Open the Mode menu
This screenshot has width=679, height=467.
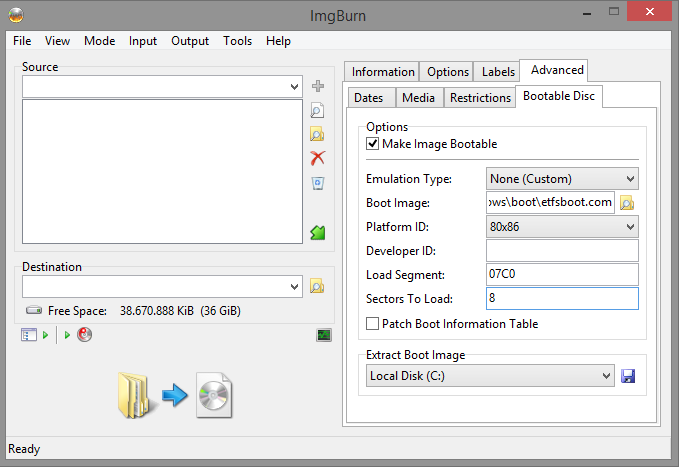click(100, 41)
